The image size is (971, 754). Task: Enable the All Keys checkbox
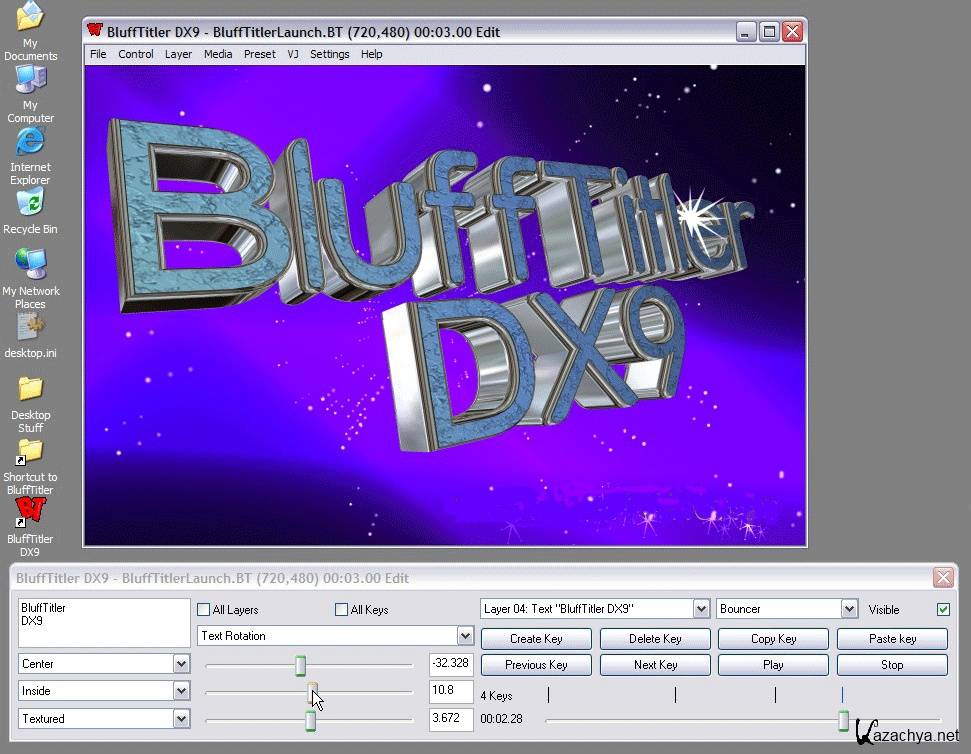[342, 610]
